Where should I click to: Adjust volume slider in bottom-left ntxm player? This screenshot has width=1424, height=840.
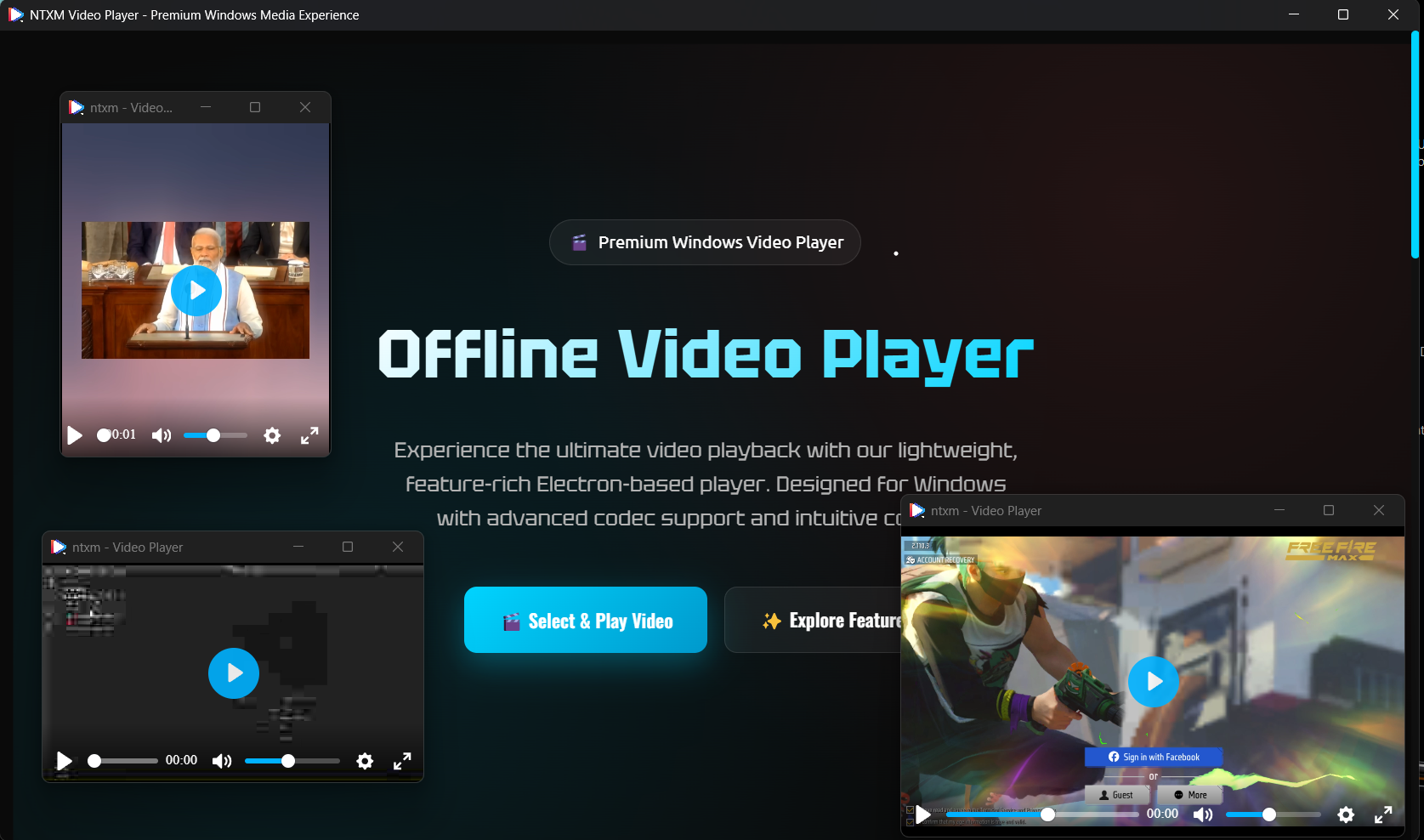[292, 761]
